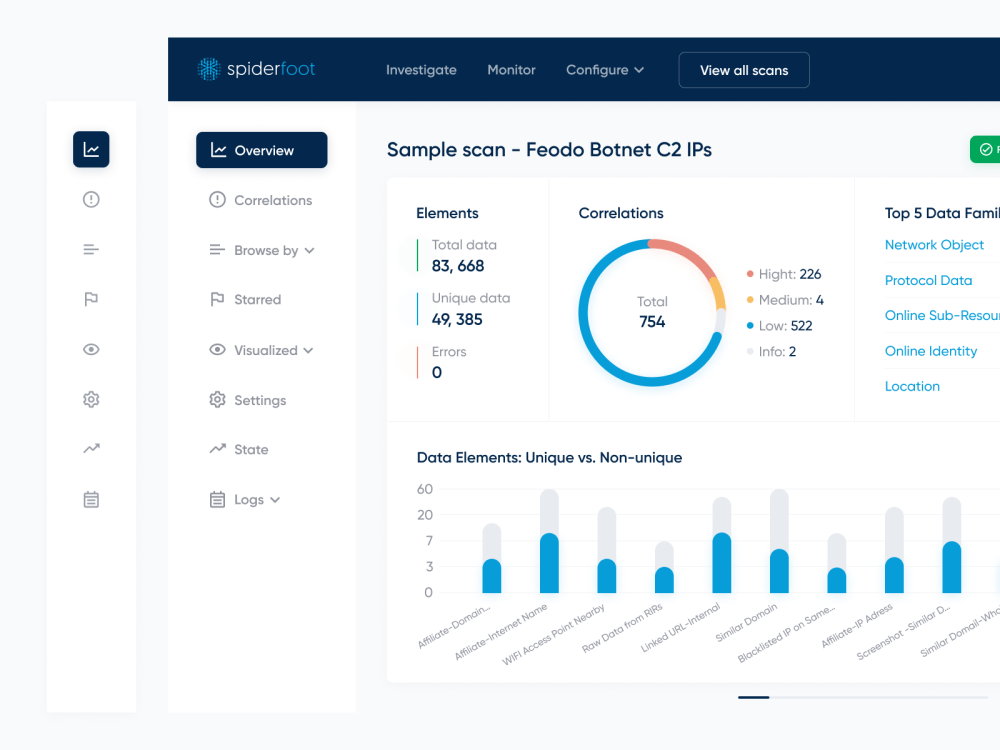
Task: Open settings gear icon in narrow sidebar
Action: [91, 399]
